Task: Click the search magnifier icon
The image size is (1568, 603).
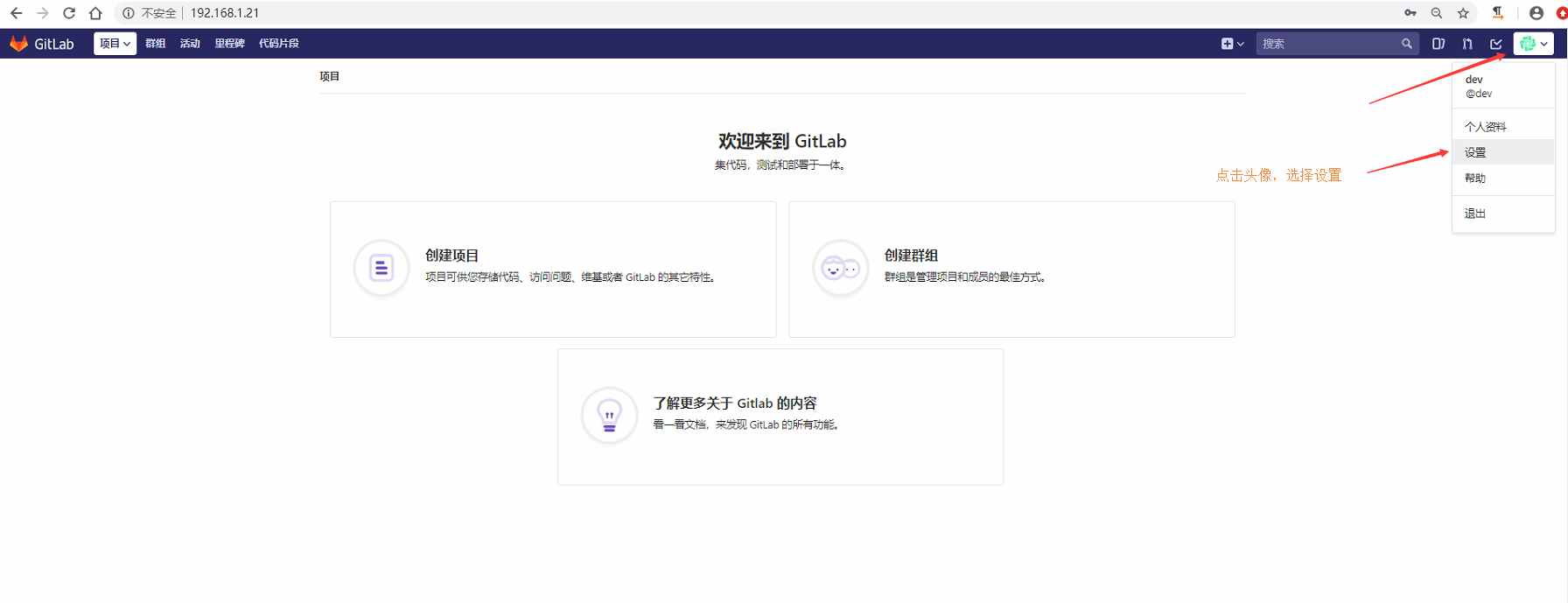Action: (1407, 44)
